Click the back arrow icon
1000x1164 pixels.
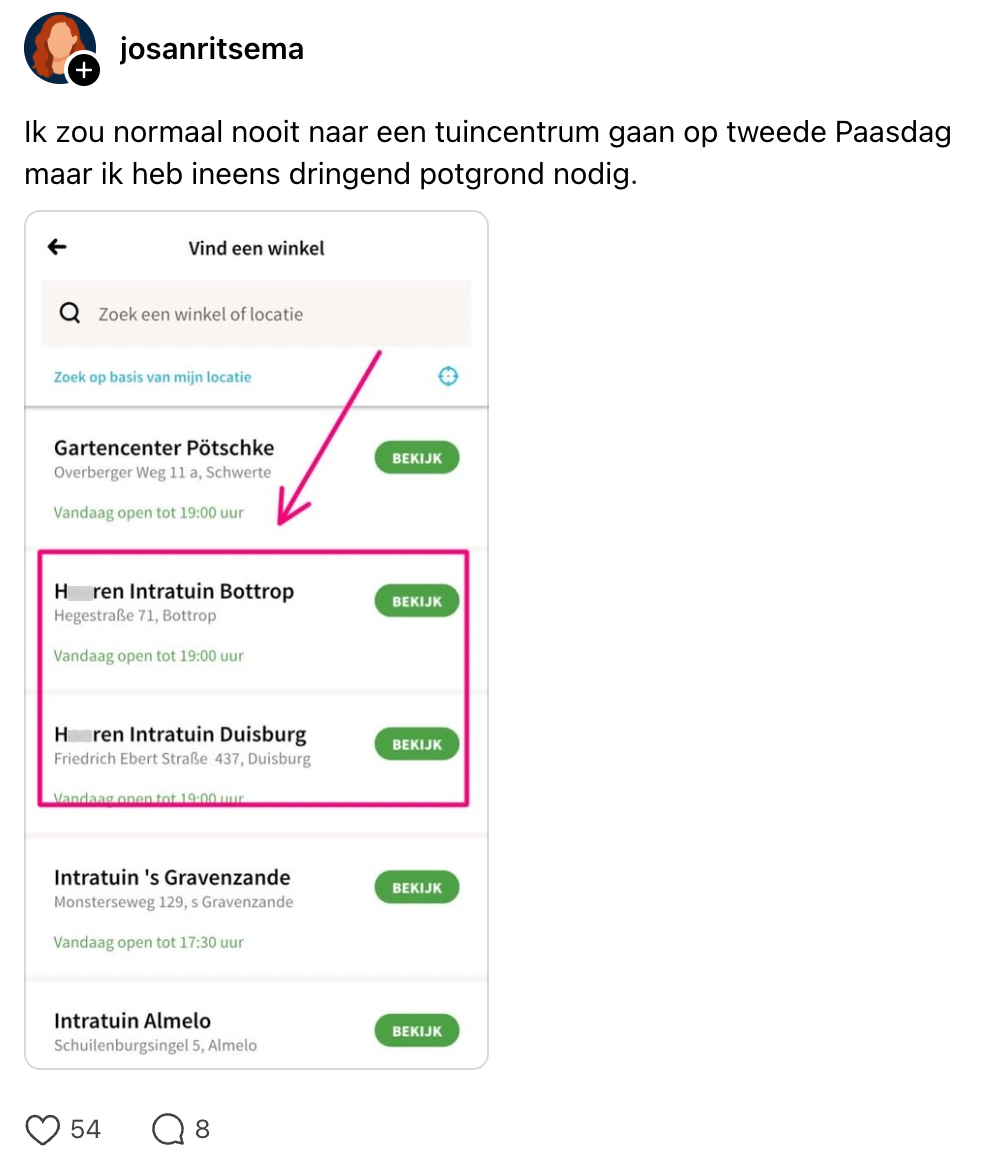[58, 247]
